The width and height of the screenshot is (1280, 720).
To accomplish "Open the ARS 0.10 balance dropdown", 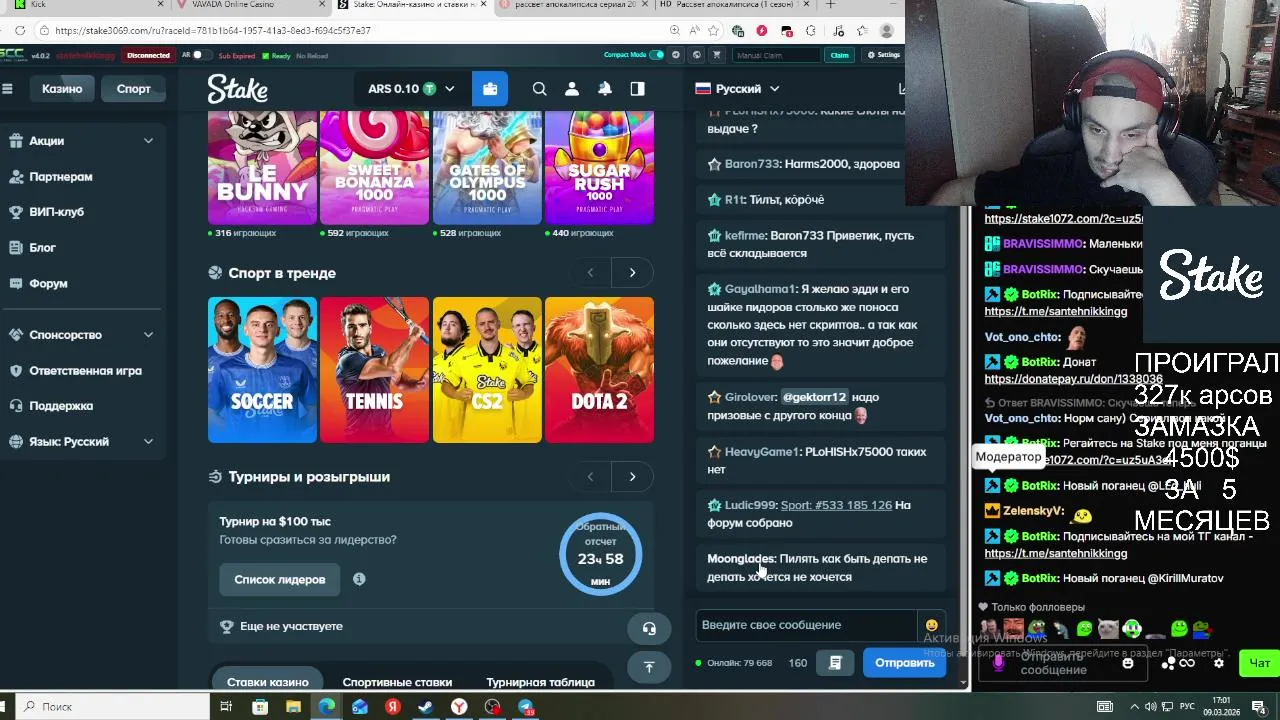I will (x=410, y=89).
